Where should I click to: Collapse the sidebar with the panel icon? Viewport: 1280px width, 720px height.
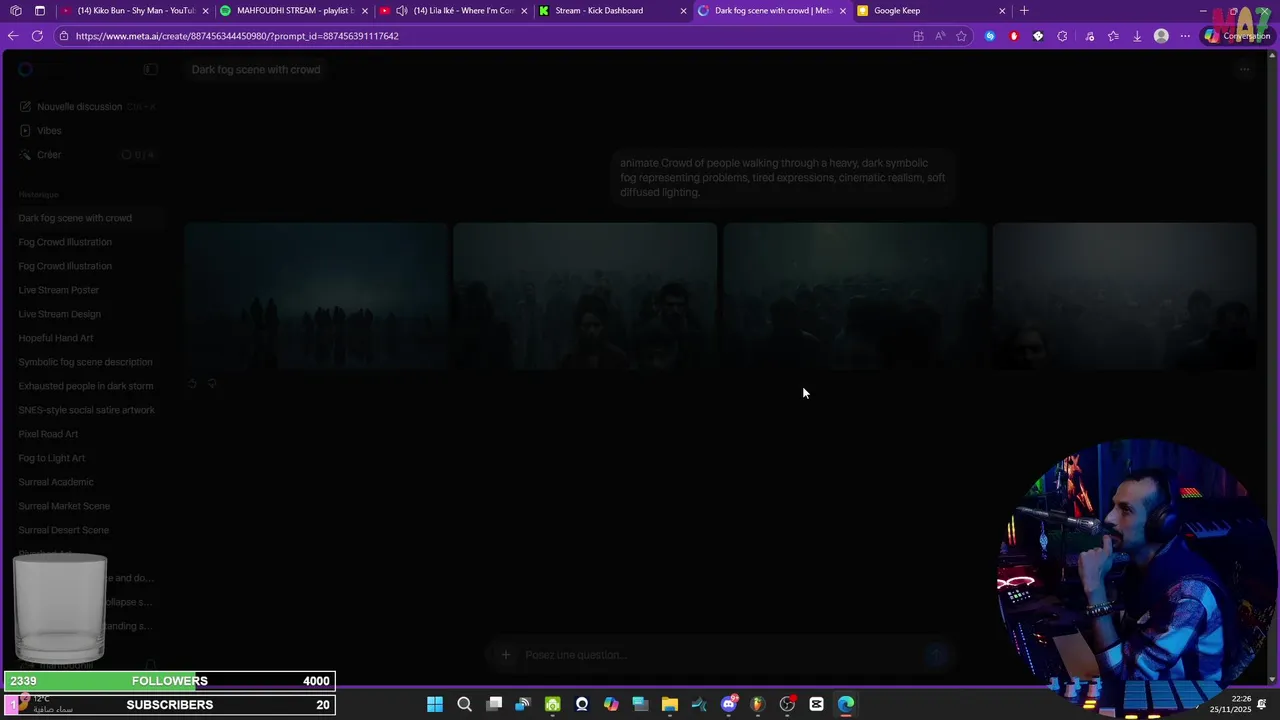(x=150, y=69)
